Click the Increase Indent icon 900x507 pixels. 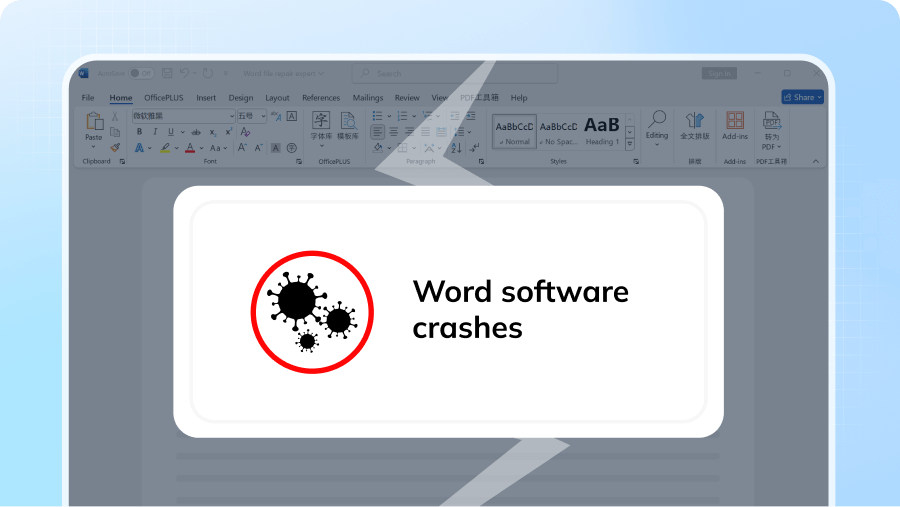[471, 116]
